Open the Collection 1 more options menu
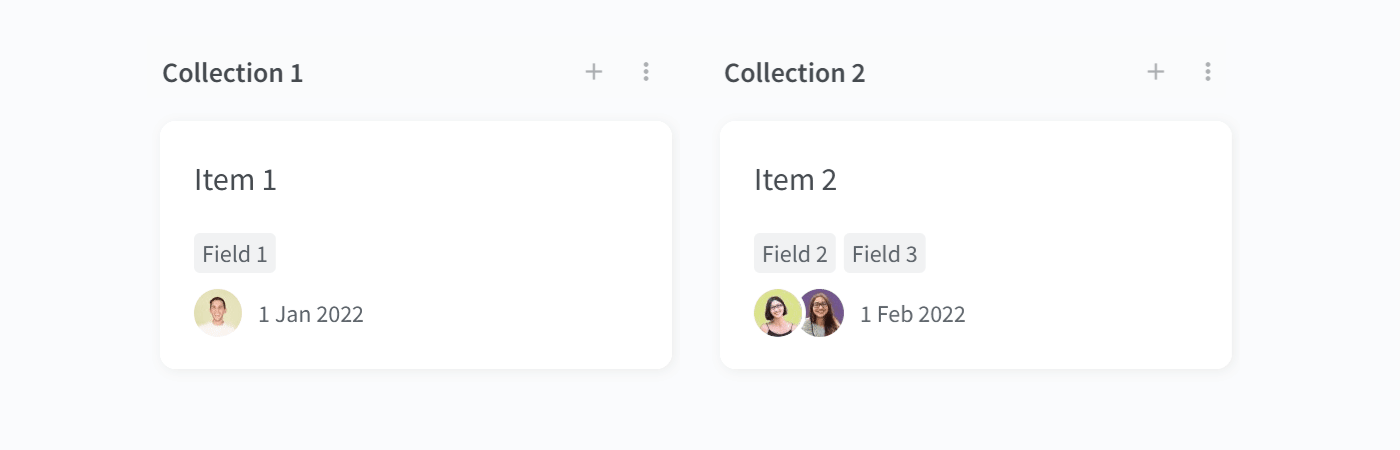Viewport: 1400px width, 450px height. [x=646, y=72]
